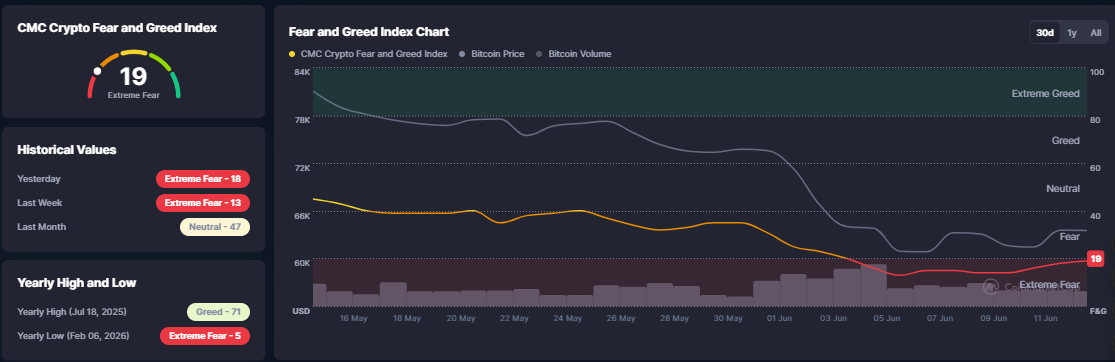Click the Extreme Greed zone label

[x=1045, y=94]
